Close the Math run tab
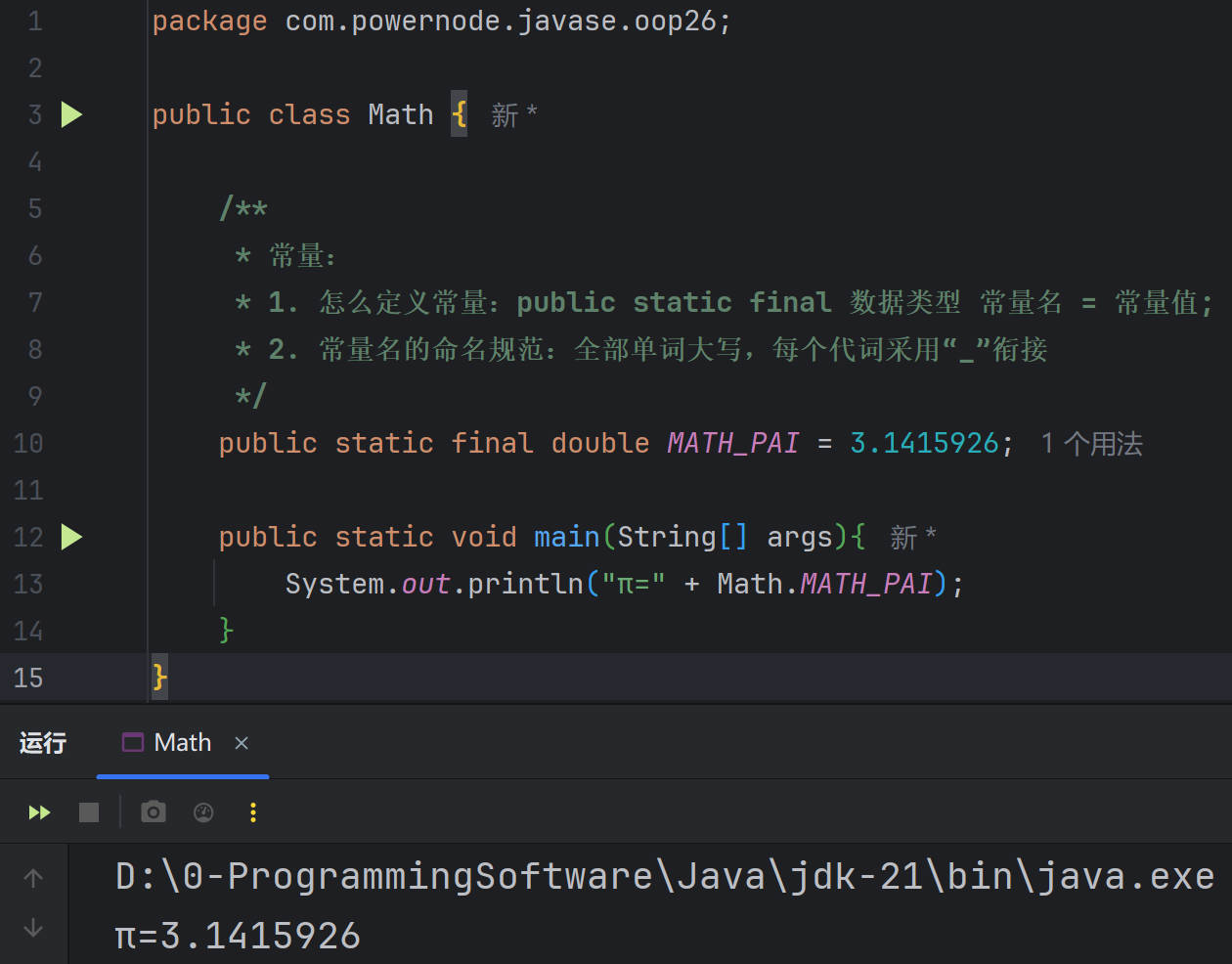 pos(242,744)
